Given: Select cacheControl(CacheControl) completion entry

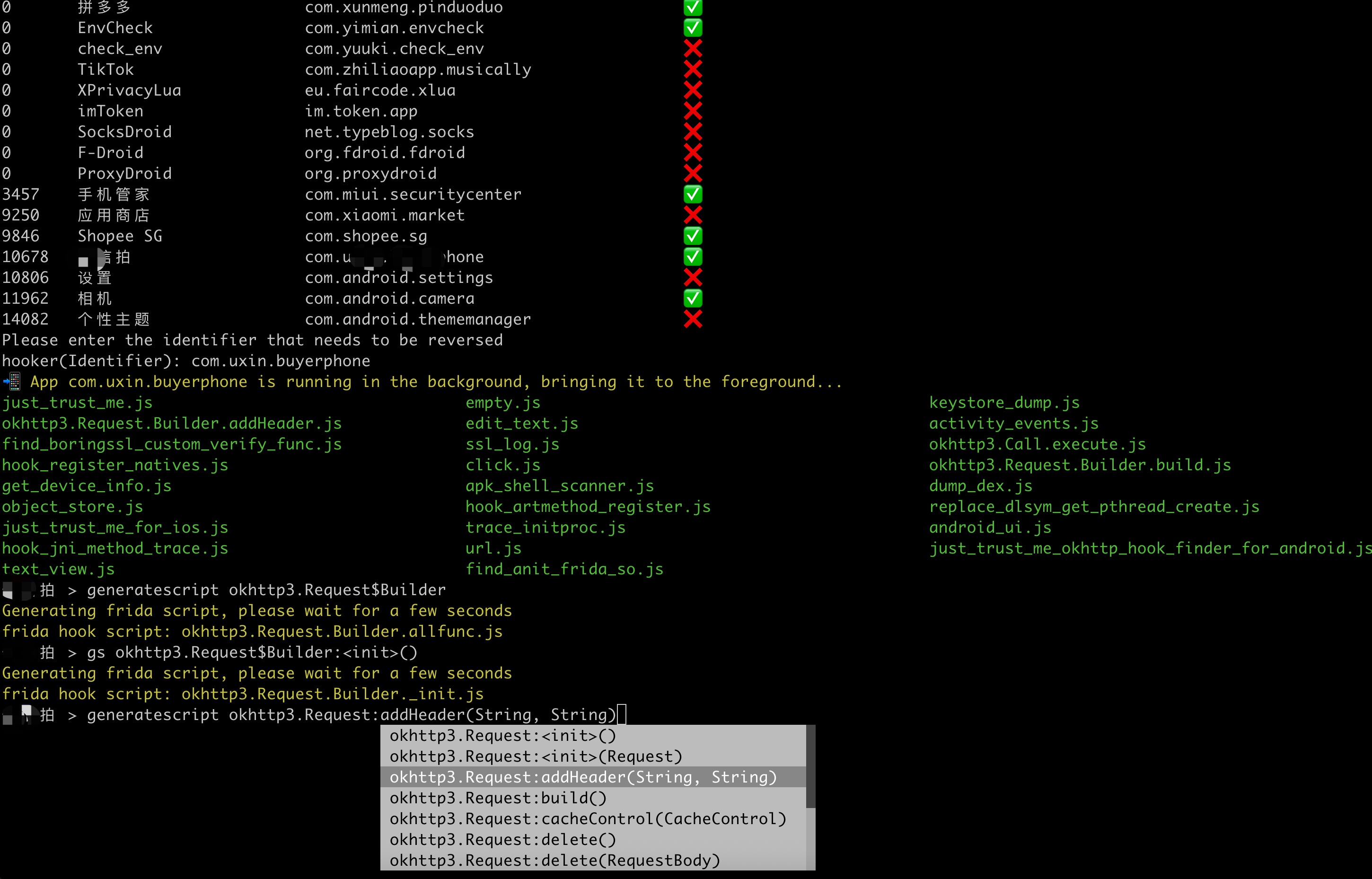Looking at the screenshot, I should [x=587, y=818].
